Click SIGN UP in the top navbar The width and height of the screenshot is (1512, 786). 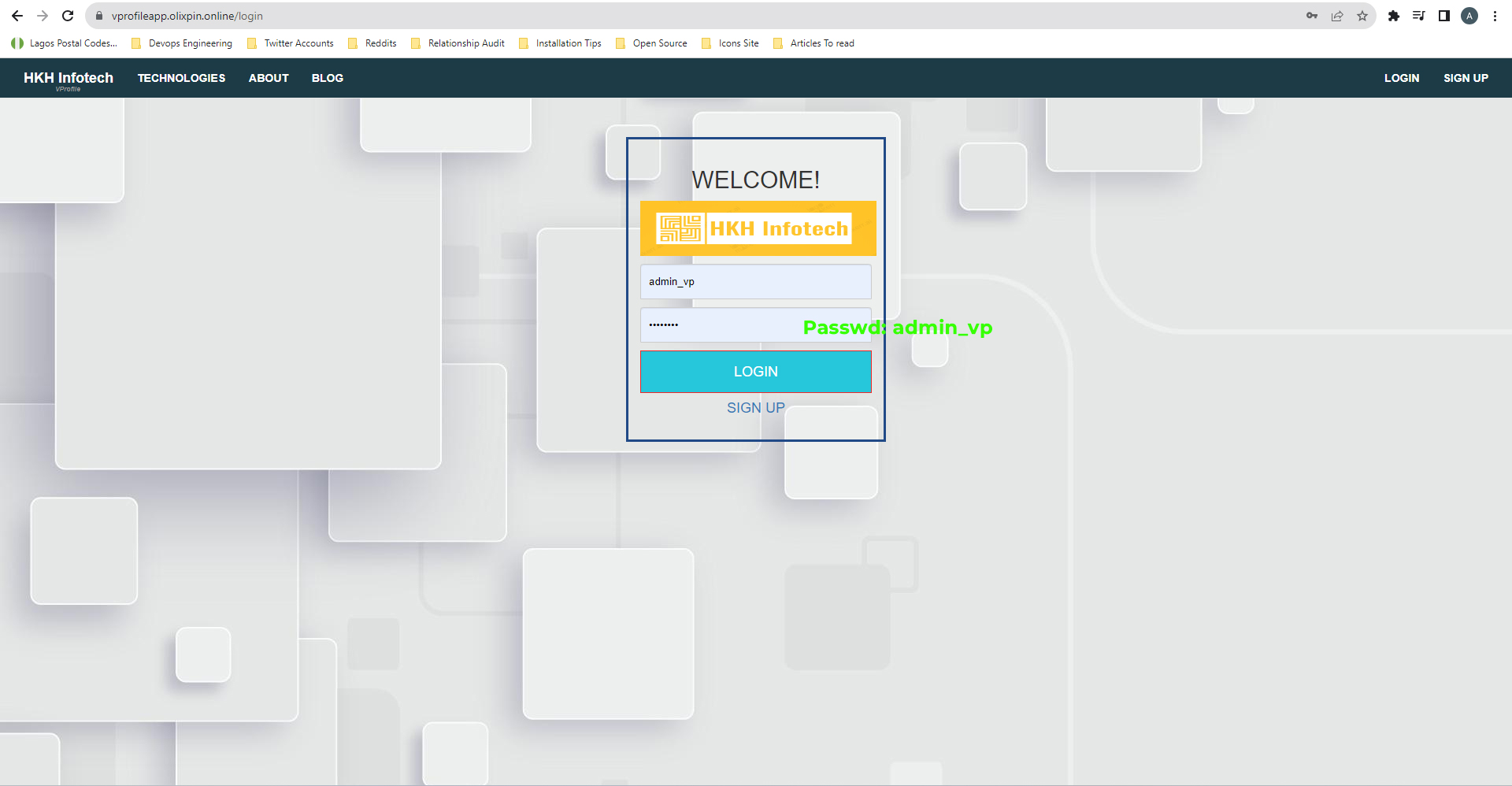coord(1466,78)
